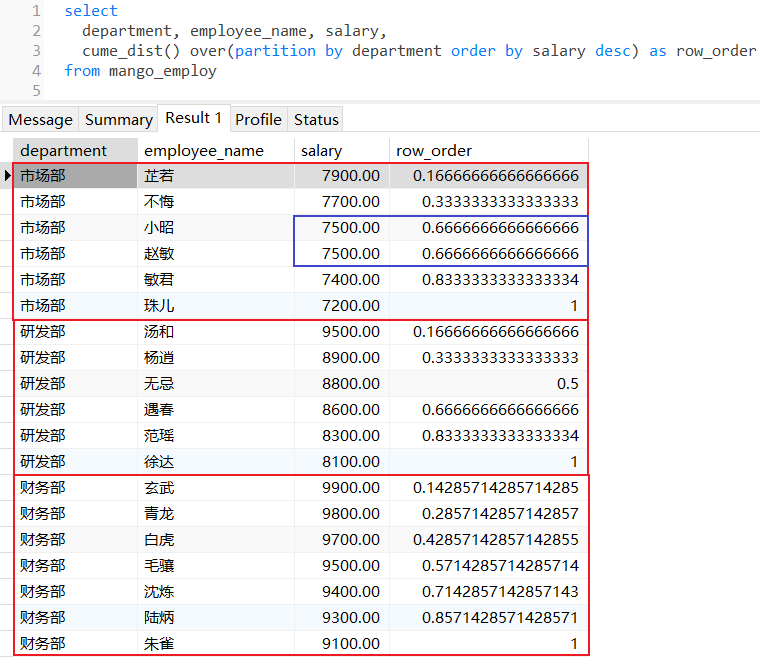Screen dimensions: 760x658
Task: Select employee name cell 赵敏
Action: coord(216,253)
